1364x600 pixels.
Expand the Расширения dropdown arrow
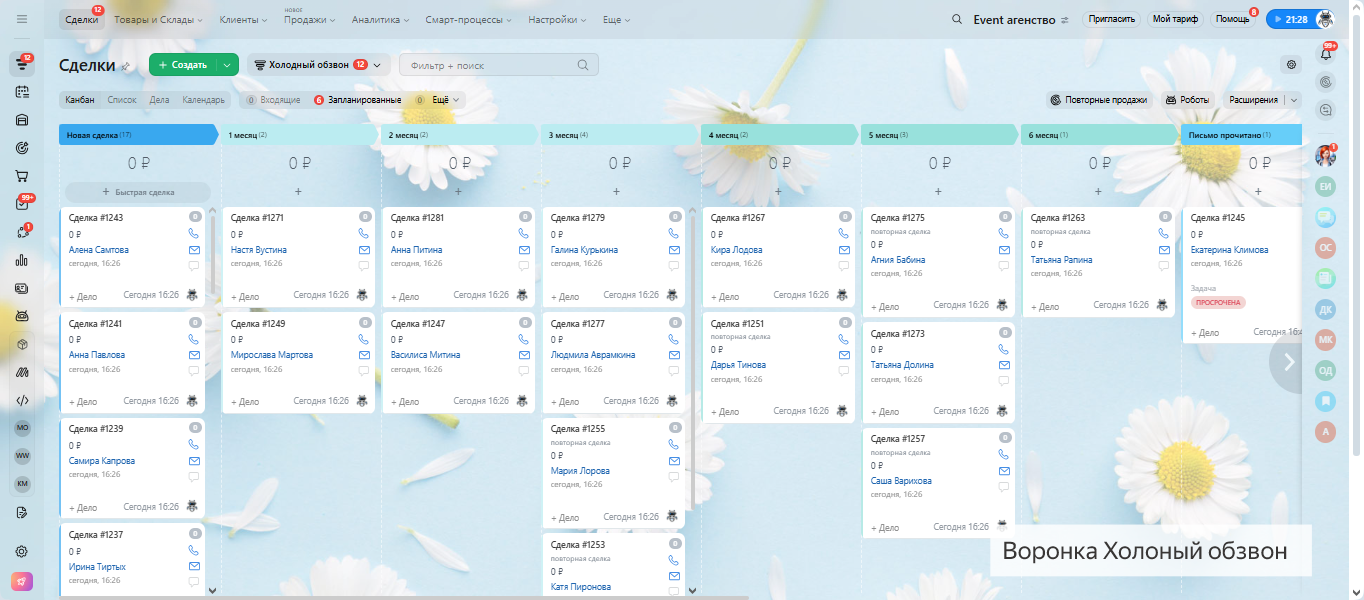pyautogui.click(x=1294, y=100)
